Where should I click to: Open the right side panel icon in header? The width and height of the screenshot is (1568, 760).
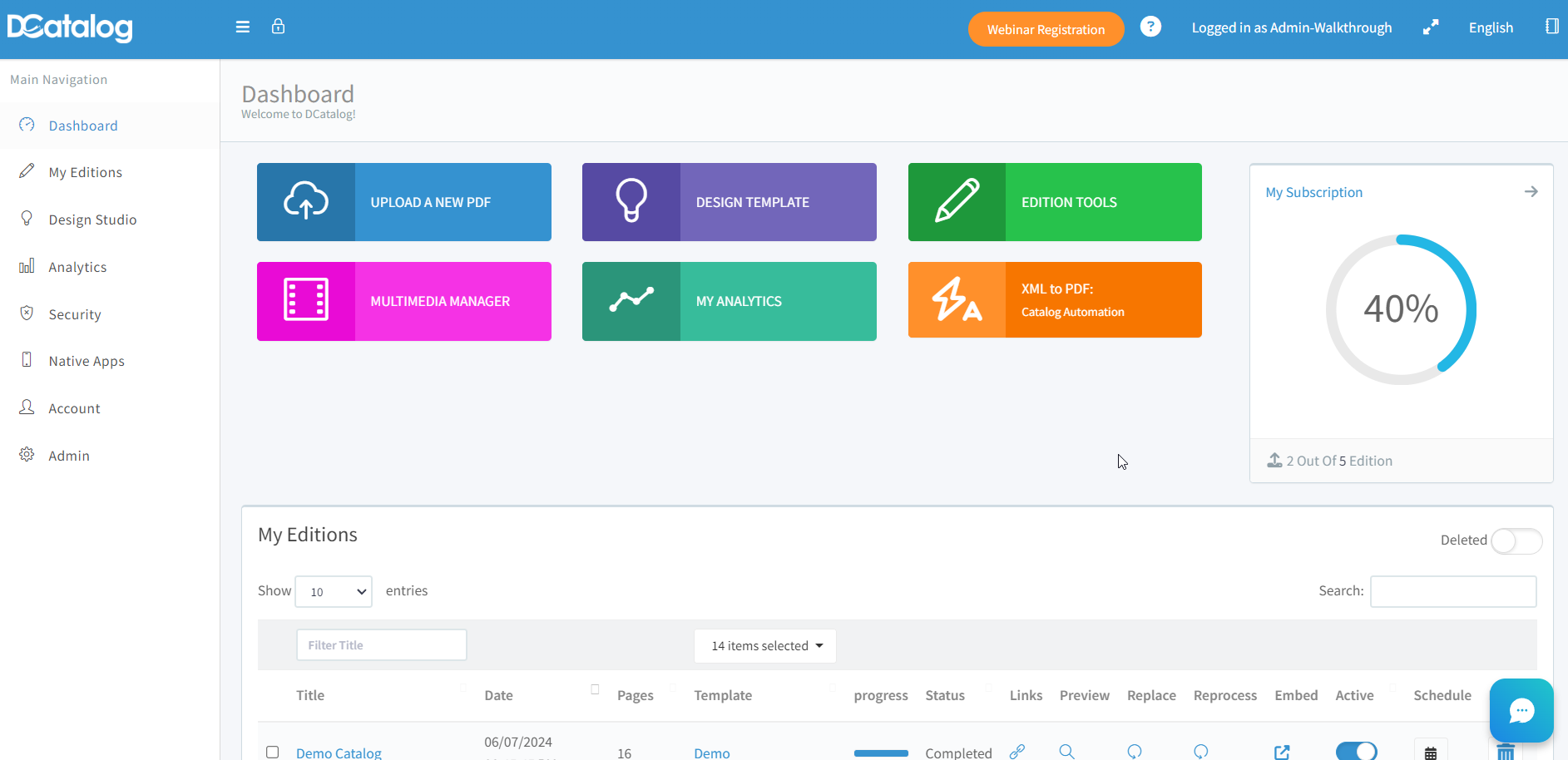(x=1551, y=27)
